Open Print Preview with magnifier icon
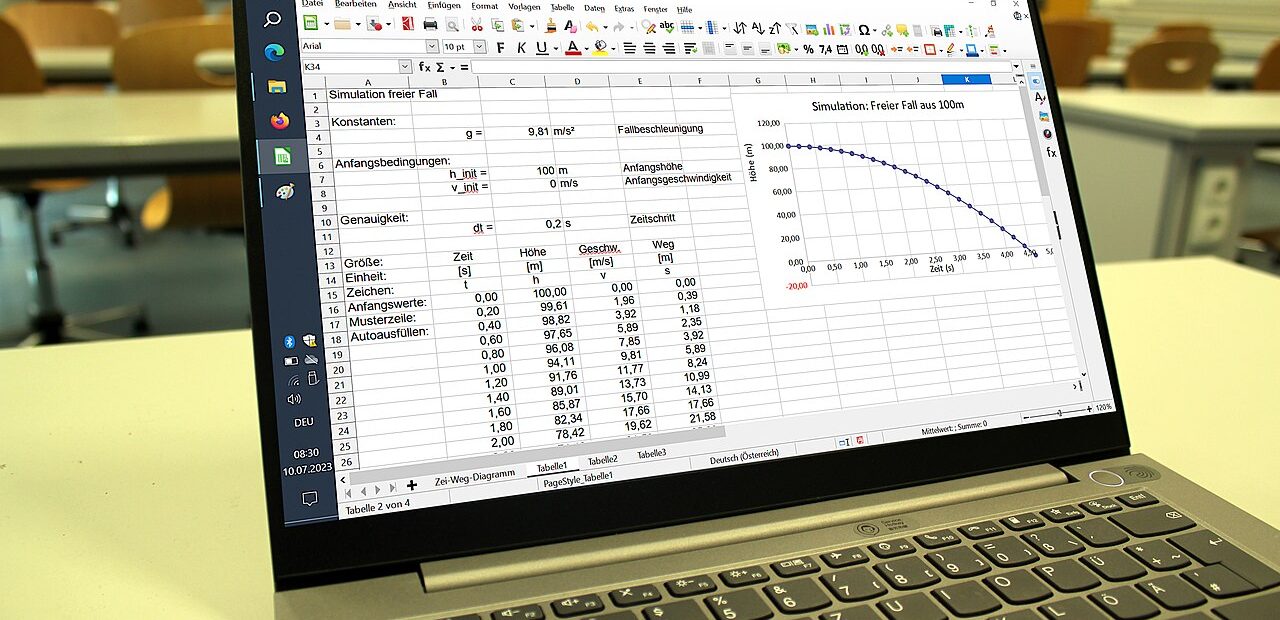Viewport: 1280px width, 620px height. [452, 25]
